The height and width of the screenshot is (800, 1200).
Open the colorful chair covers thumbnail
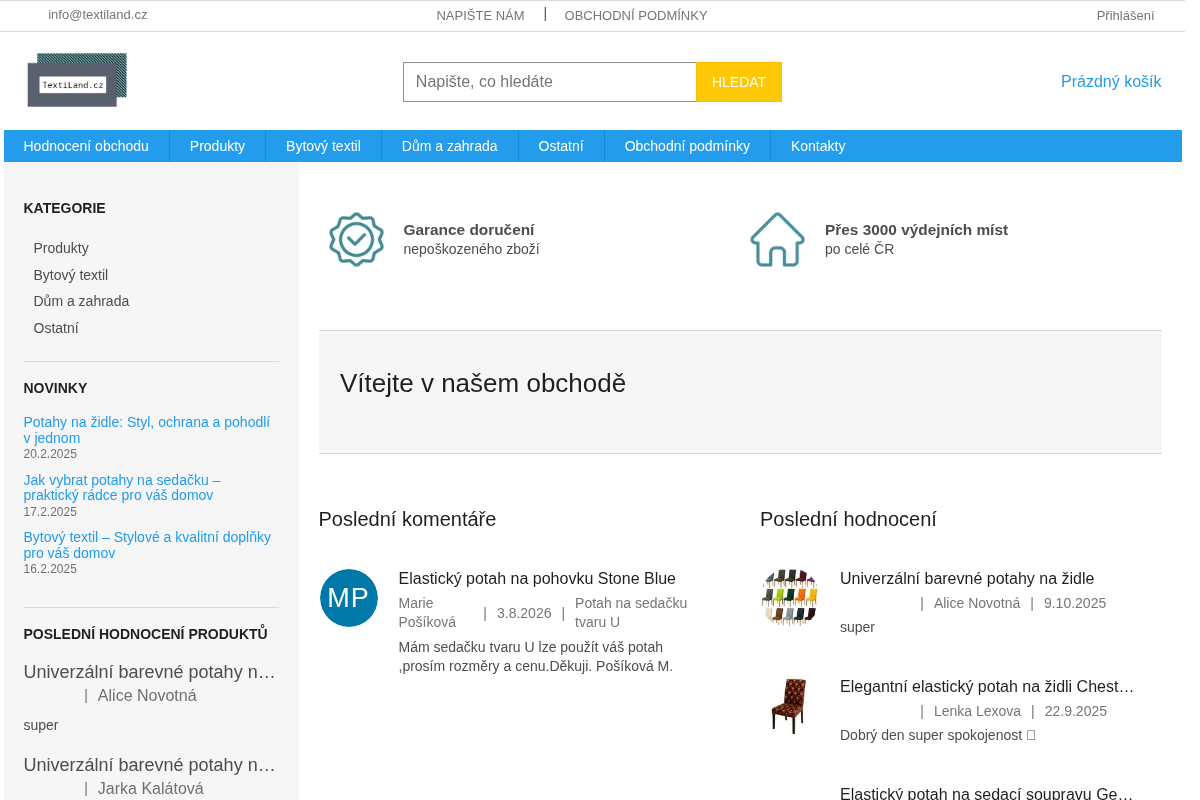(x=790, y=598)
